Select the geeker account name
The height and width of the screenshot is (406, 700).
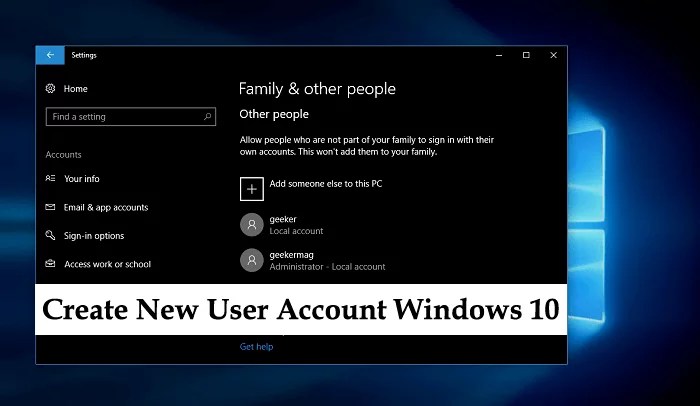[283, 219]
